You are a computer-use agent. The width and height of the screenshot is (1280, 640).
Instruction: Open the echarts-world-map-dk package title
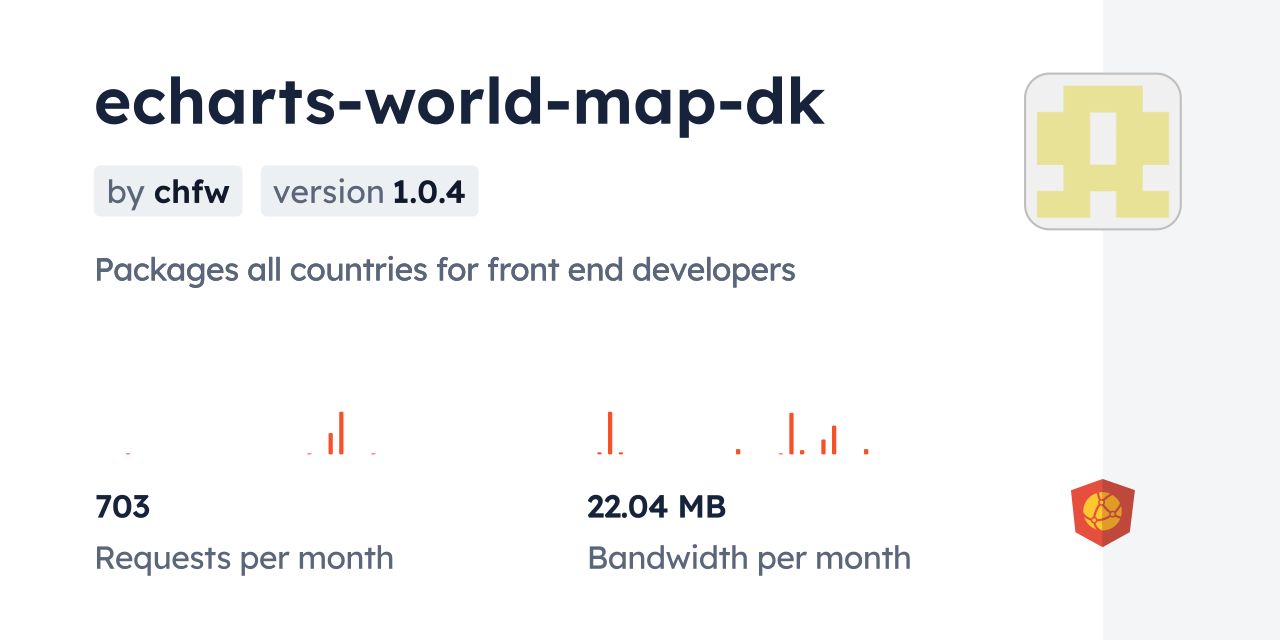(459, 103)
